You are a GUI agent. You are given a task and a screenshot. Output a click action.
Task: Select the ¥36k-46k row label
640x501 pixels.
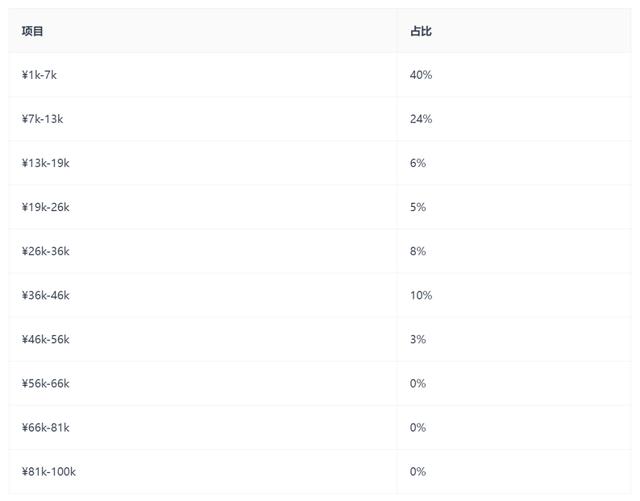pos(46,295)
